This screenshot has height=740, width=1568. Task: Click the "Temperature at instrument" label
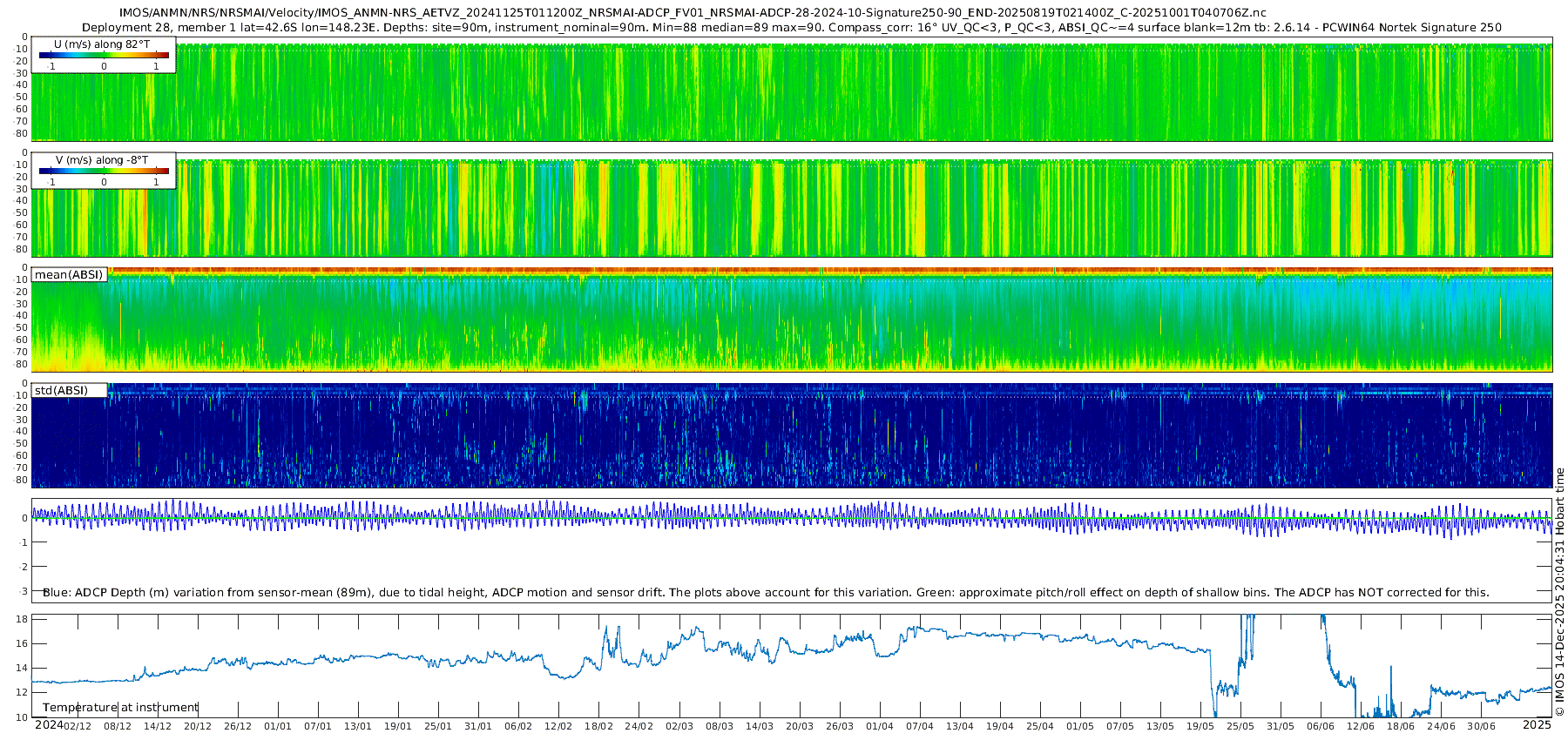click(x=120, y=708)
